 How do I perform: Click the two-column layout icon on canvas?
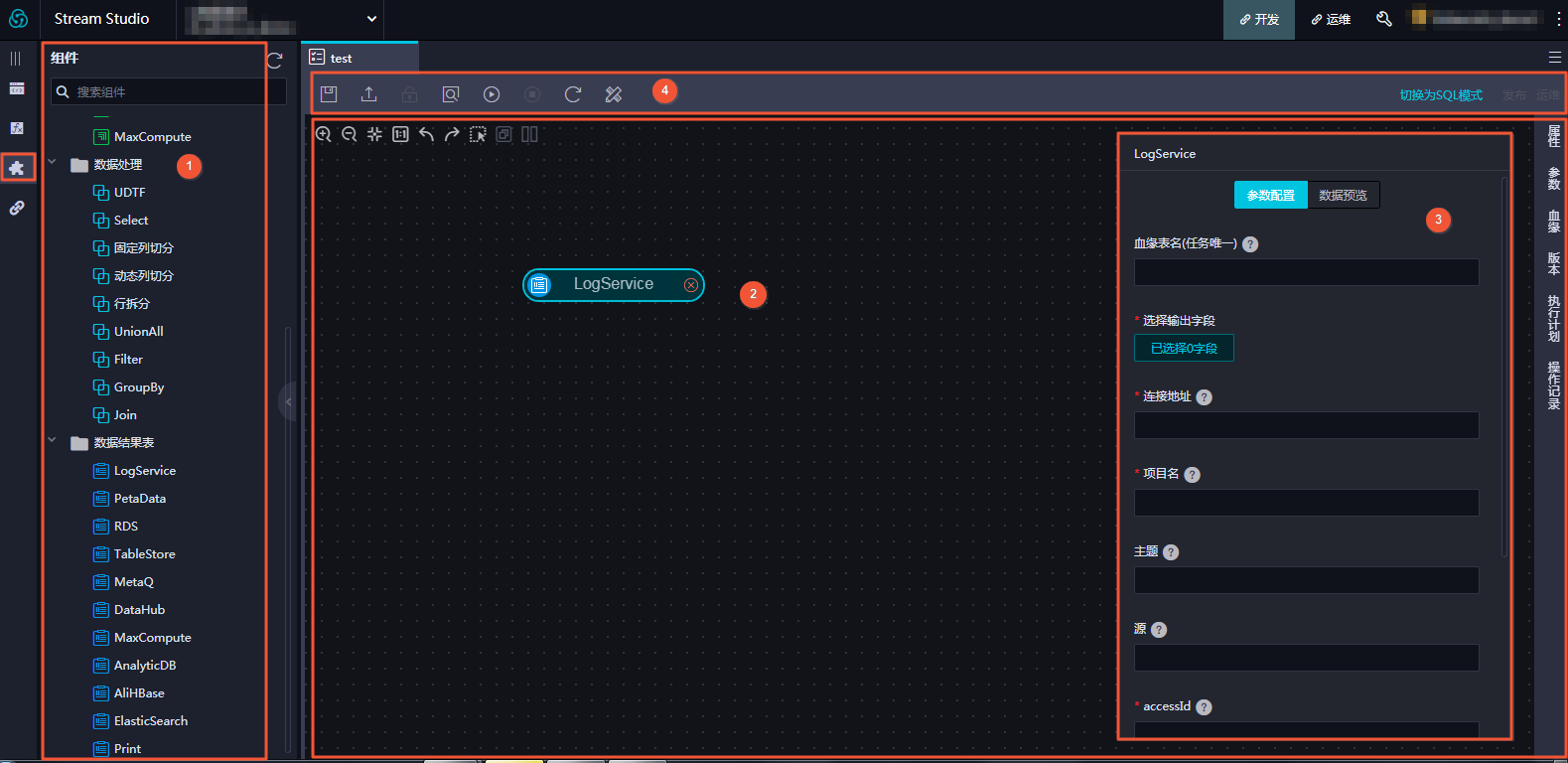[x=529, y=134]
